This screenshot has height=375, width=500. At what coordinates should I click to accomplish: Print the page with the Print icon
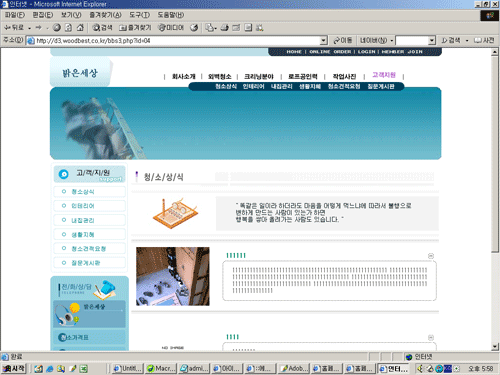pyautogui.click(x=225, y=28)
